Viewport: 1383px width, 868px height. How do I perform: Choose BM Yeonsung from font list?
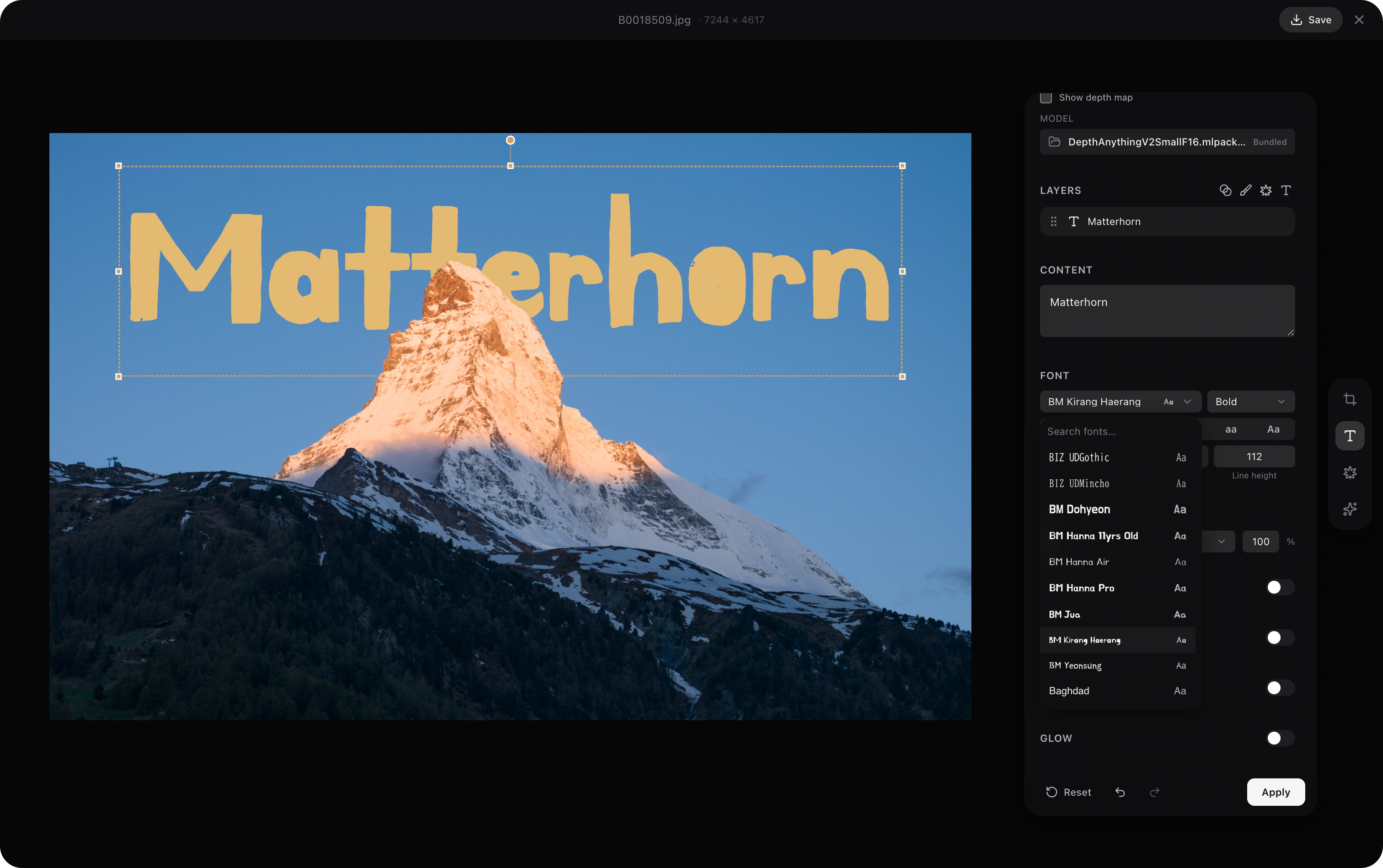coord(1117,666)
